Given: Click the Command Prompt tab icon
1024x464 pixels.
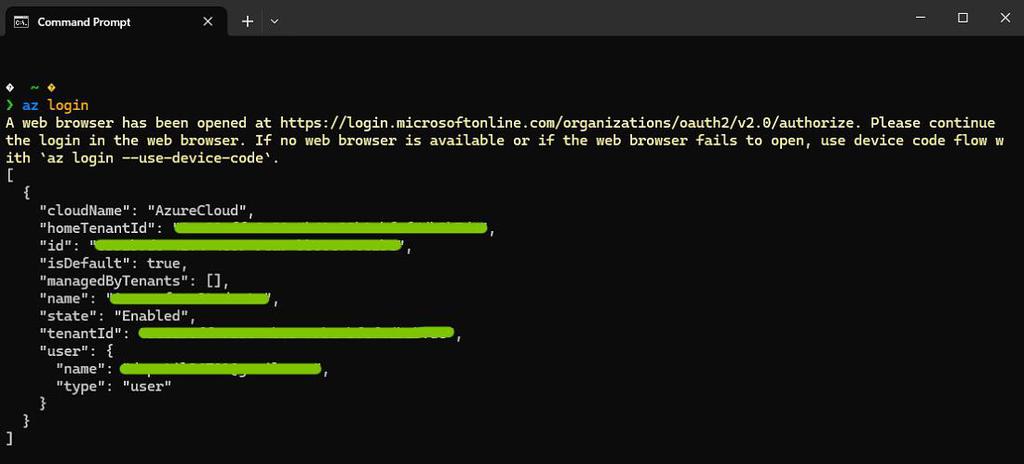Looking at the screenshot, I should (20, 21).
